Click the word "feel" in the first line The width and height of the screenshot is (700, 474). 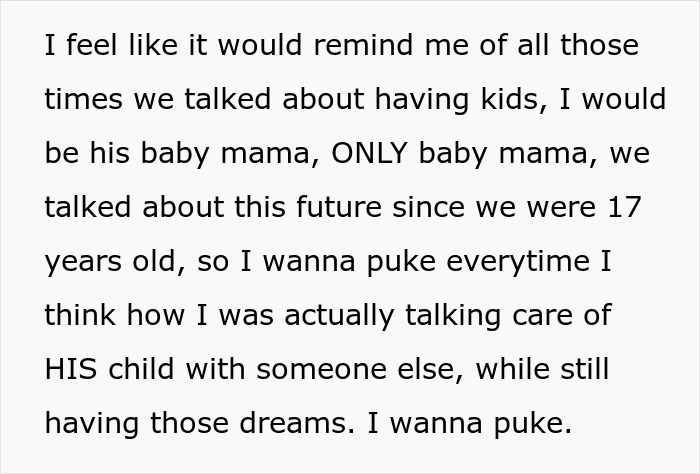[x=93, y=45]
